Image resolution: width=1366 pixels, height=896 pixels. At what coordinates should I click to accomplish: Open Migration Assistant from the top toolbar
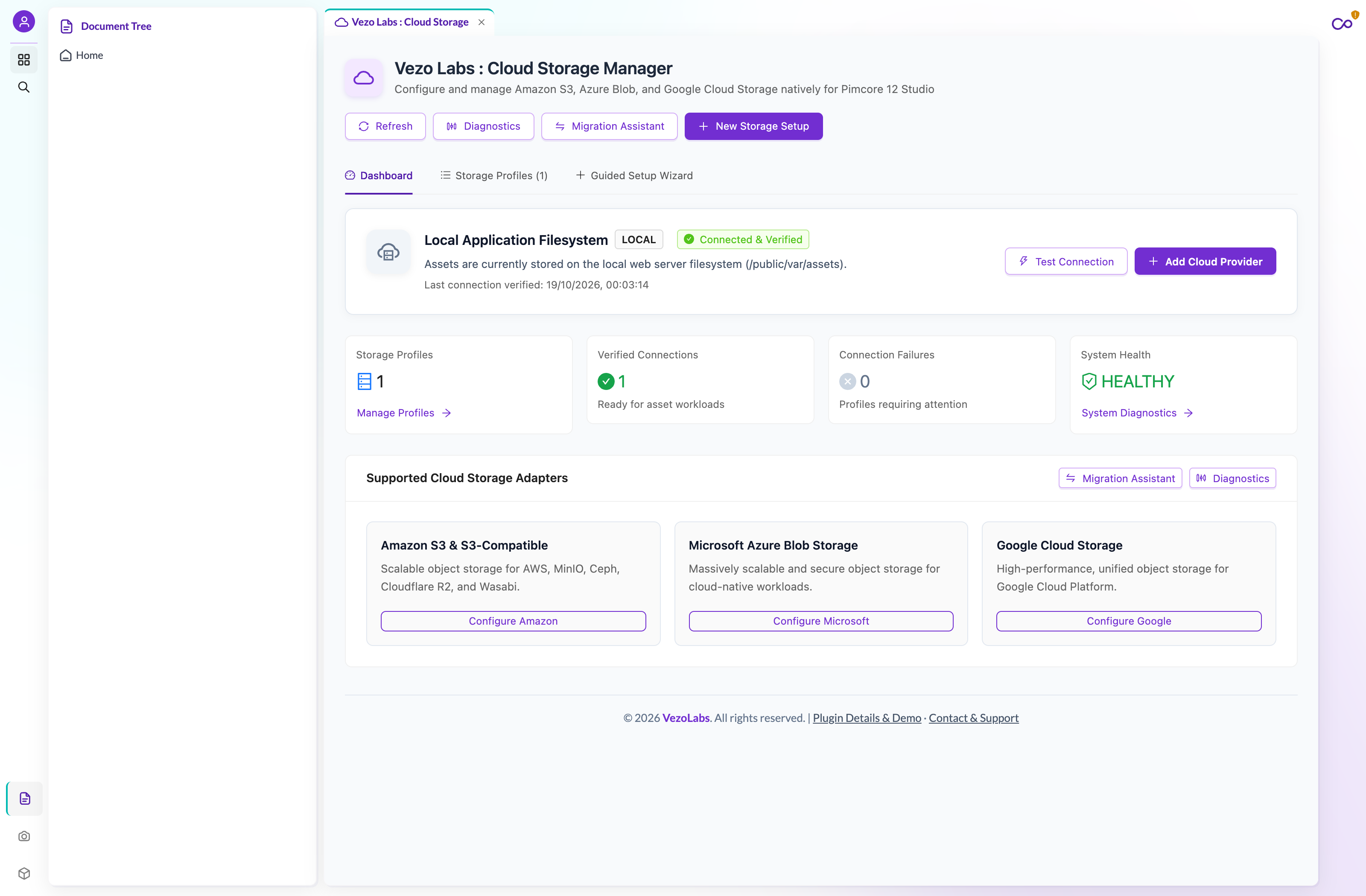tap(610, 126)
